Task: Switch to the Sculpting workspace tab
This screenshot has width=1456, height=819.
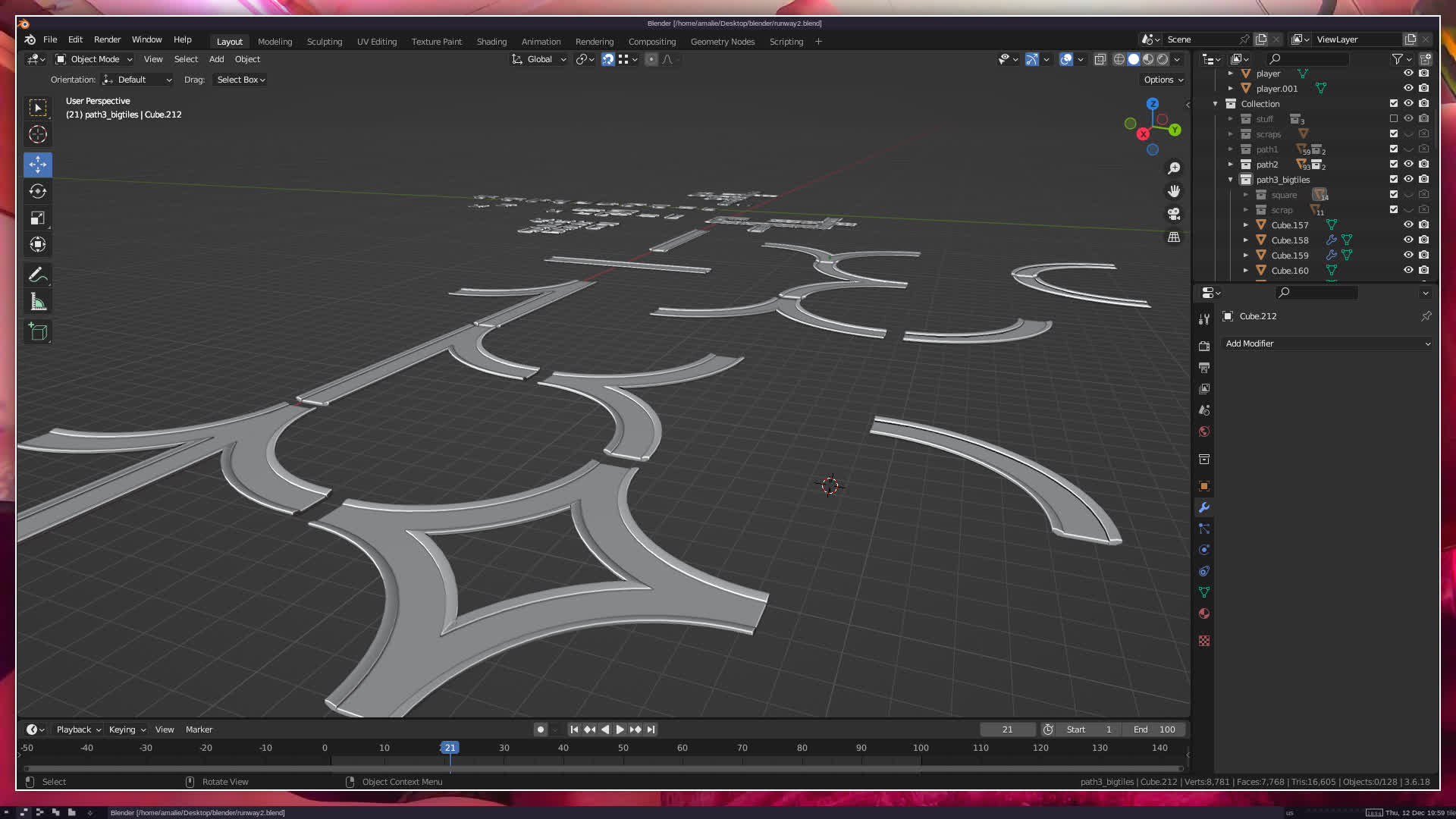Action: point(324,42)
